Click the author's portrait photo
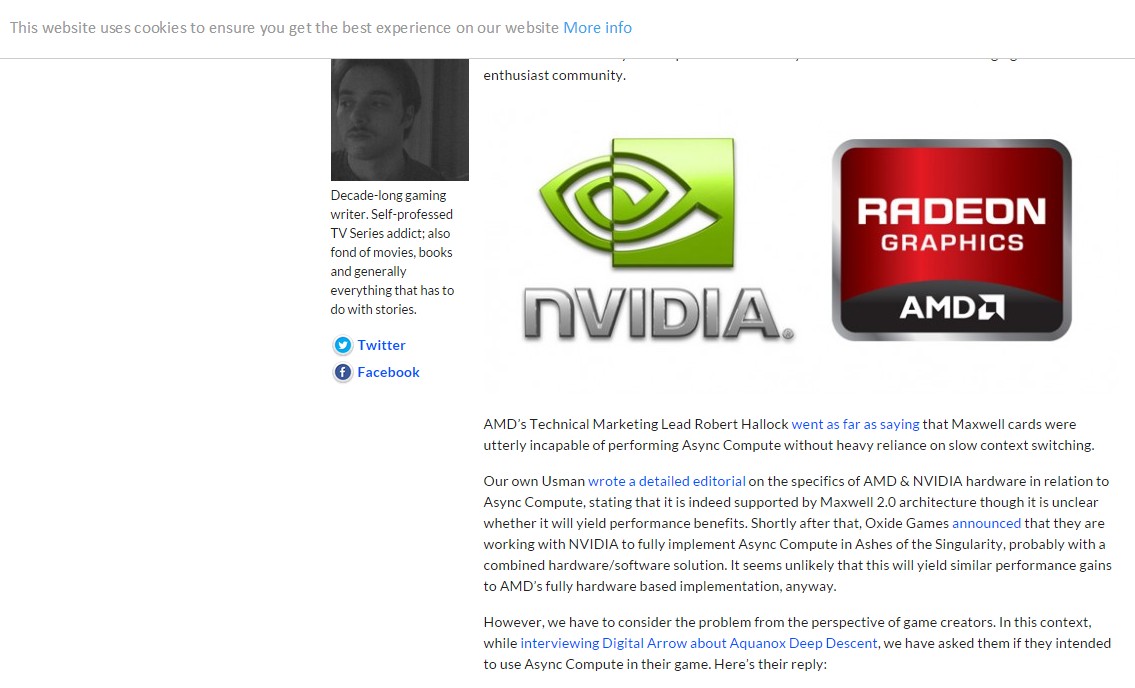Viewport: 1135px width, 688px height. [399, 119]
